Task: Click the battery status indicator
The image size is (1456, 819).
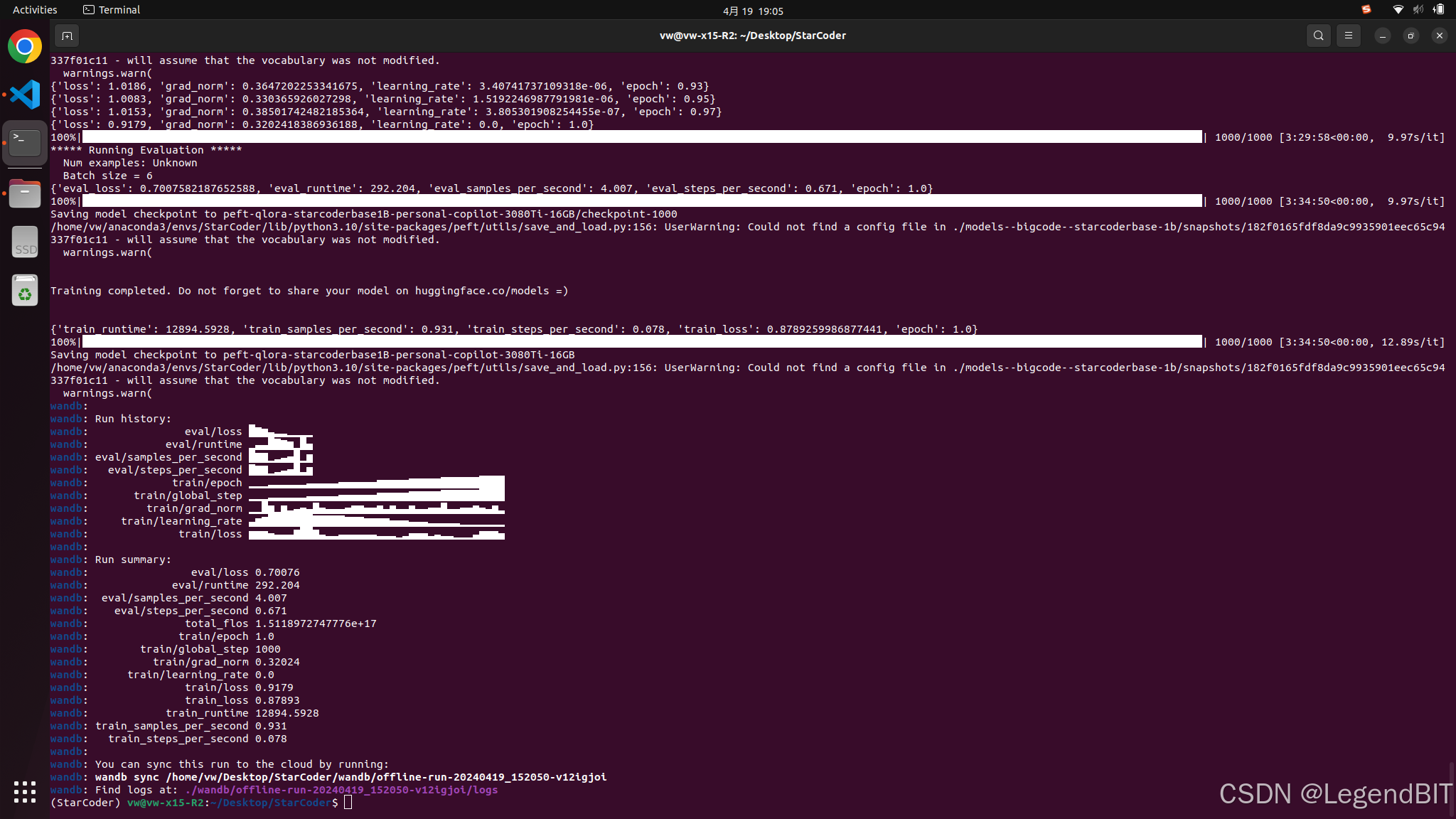Action: [x=1438, y=9]
